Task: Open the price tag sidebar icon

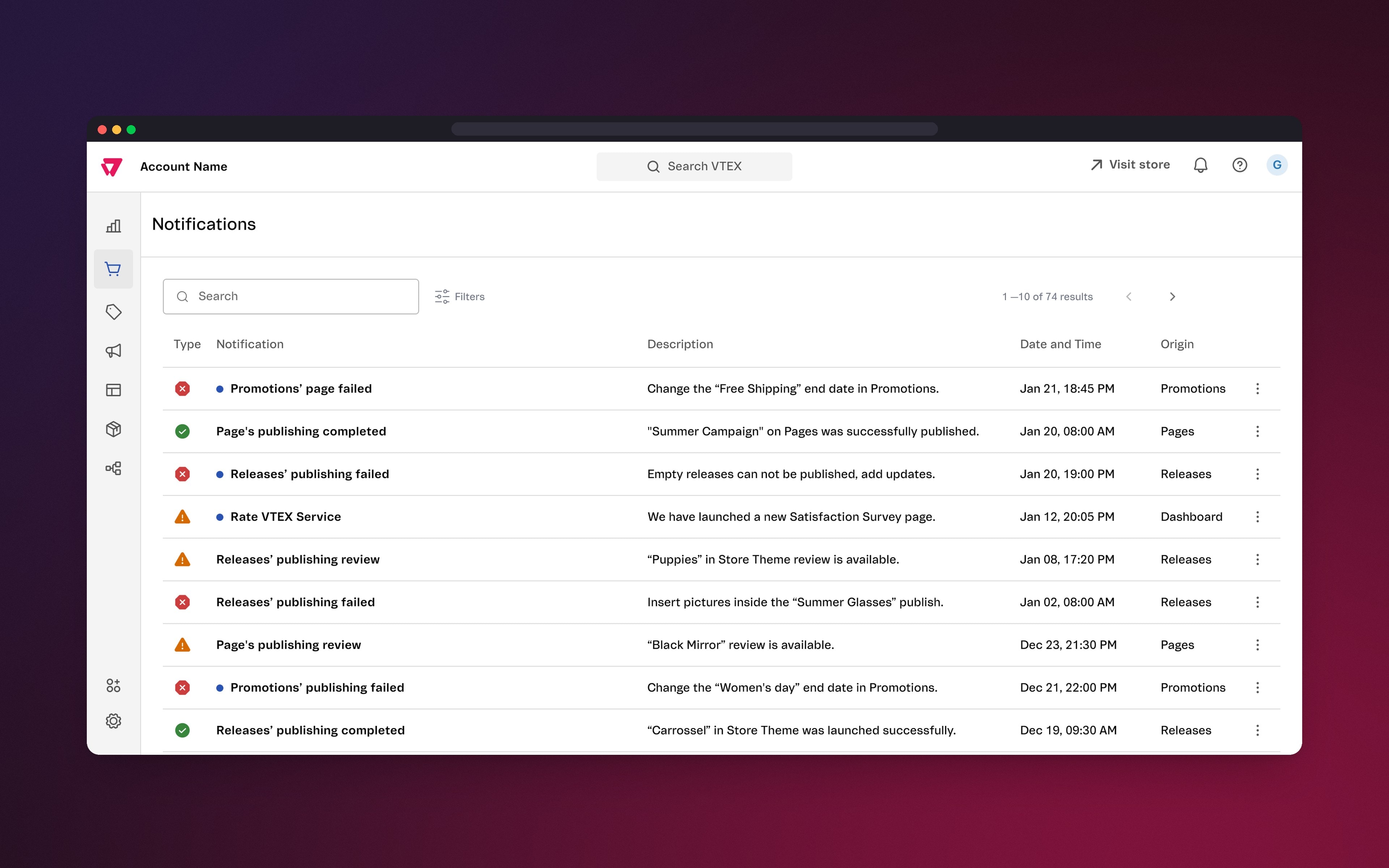Action: tap(114, 312)
